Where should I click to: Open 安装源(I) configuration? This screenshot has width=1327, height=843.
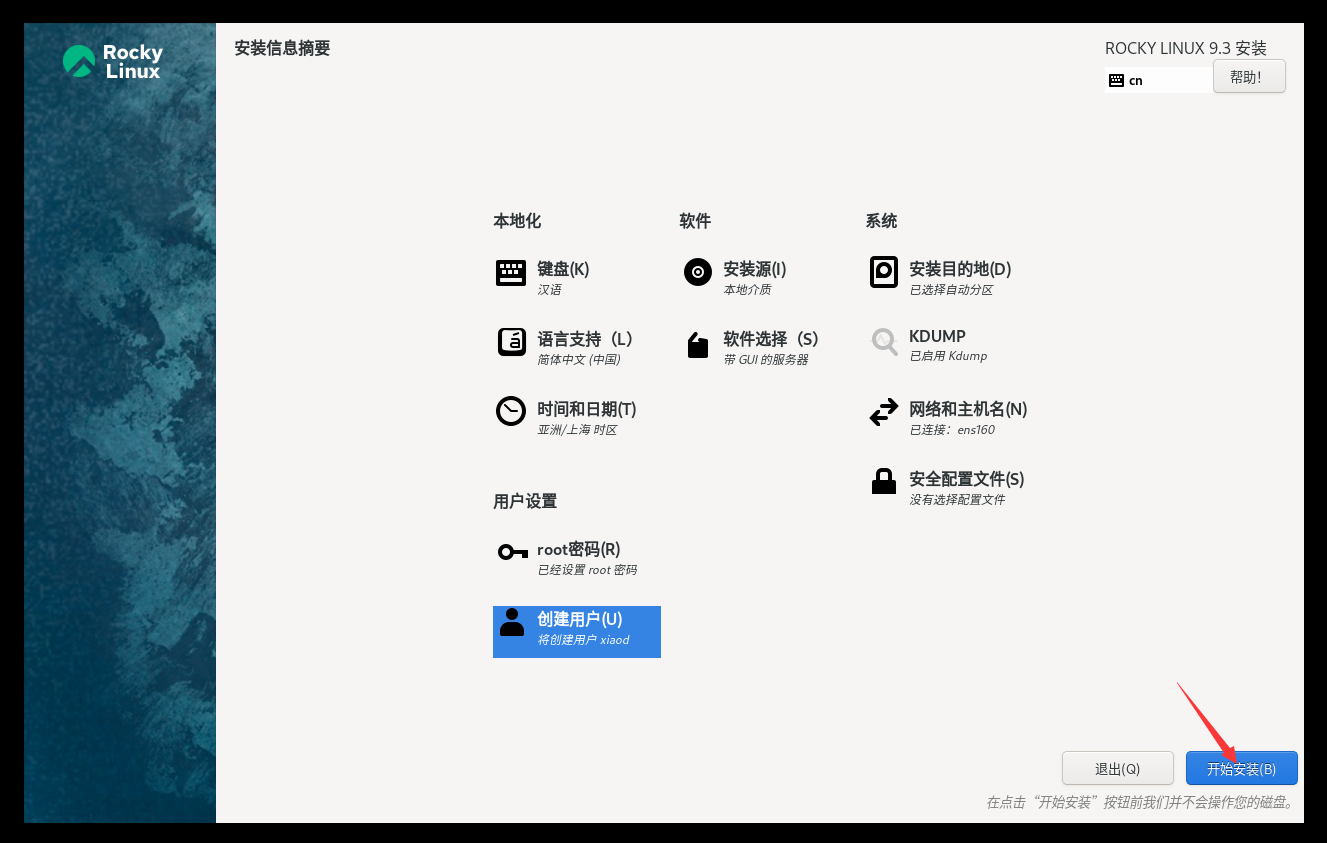[755, 269]
